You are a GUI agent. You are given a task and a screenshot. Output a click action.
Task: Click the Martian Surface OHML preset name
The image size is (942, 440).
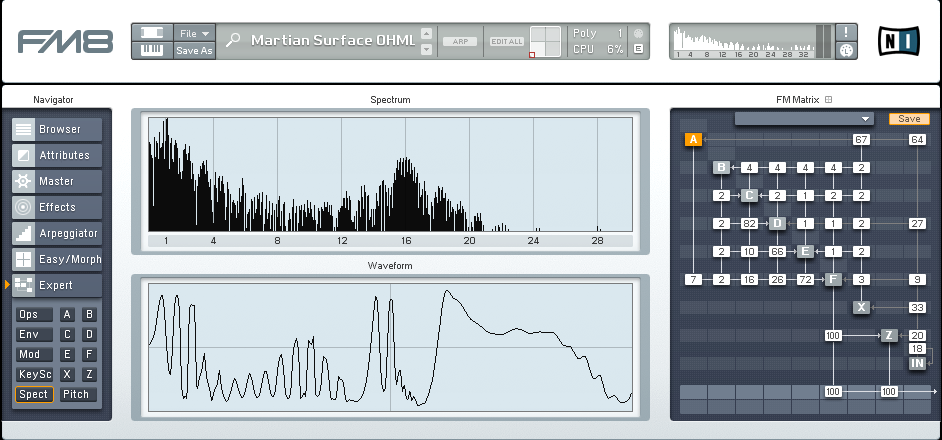(x=333, y=40)
